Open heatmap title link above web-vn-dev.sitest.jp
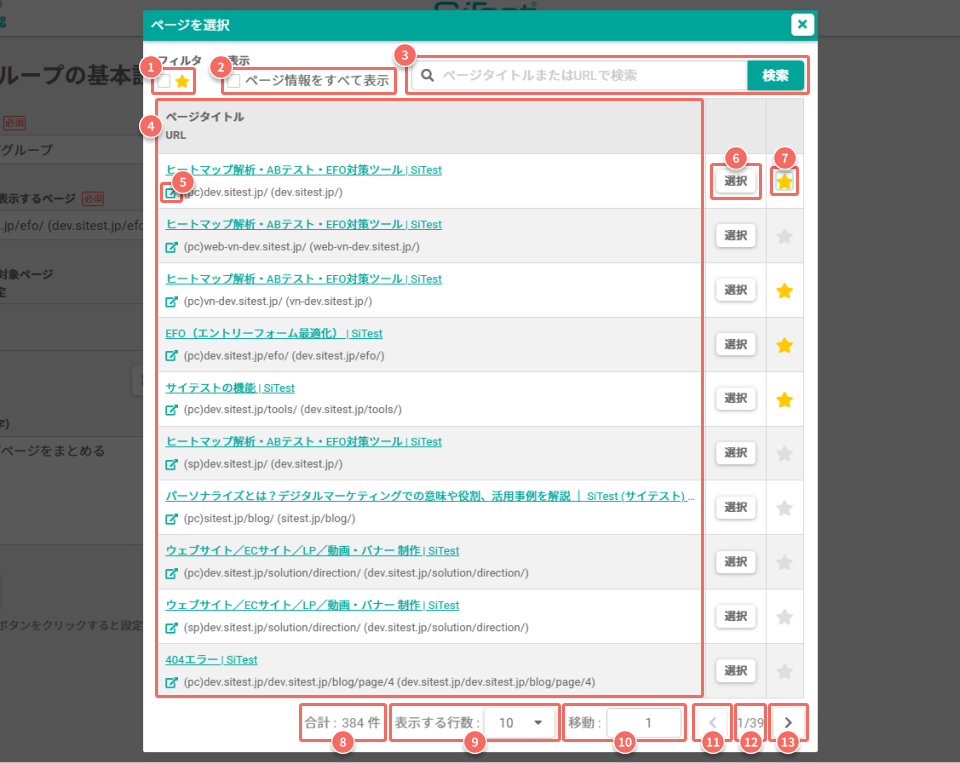The width and height of the screenshot is (960, 763). [304, 224]
